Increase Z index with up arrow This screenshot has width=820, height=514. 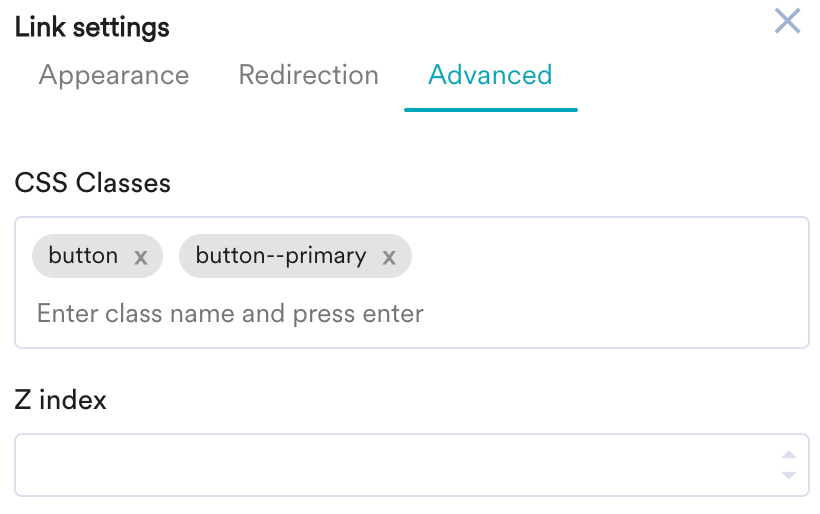point(789,455)
